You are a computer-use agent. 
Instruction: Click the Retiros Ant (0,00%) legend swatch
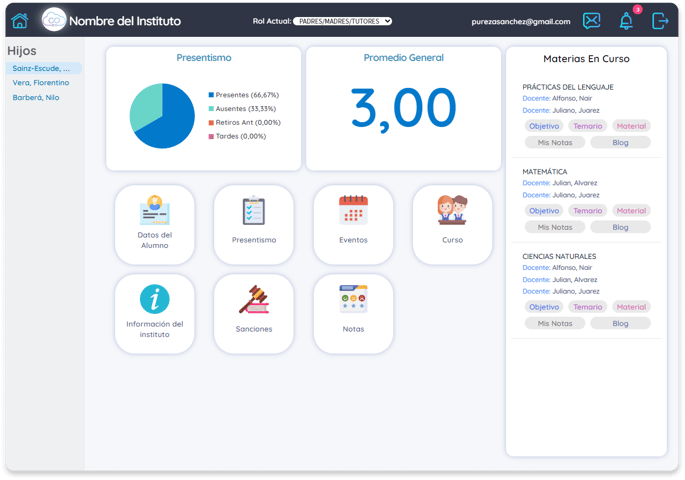211,123
